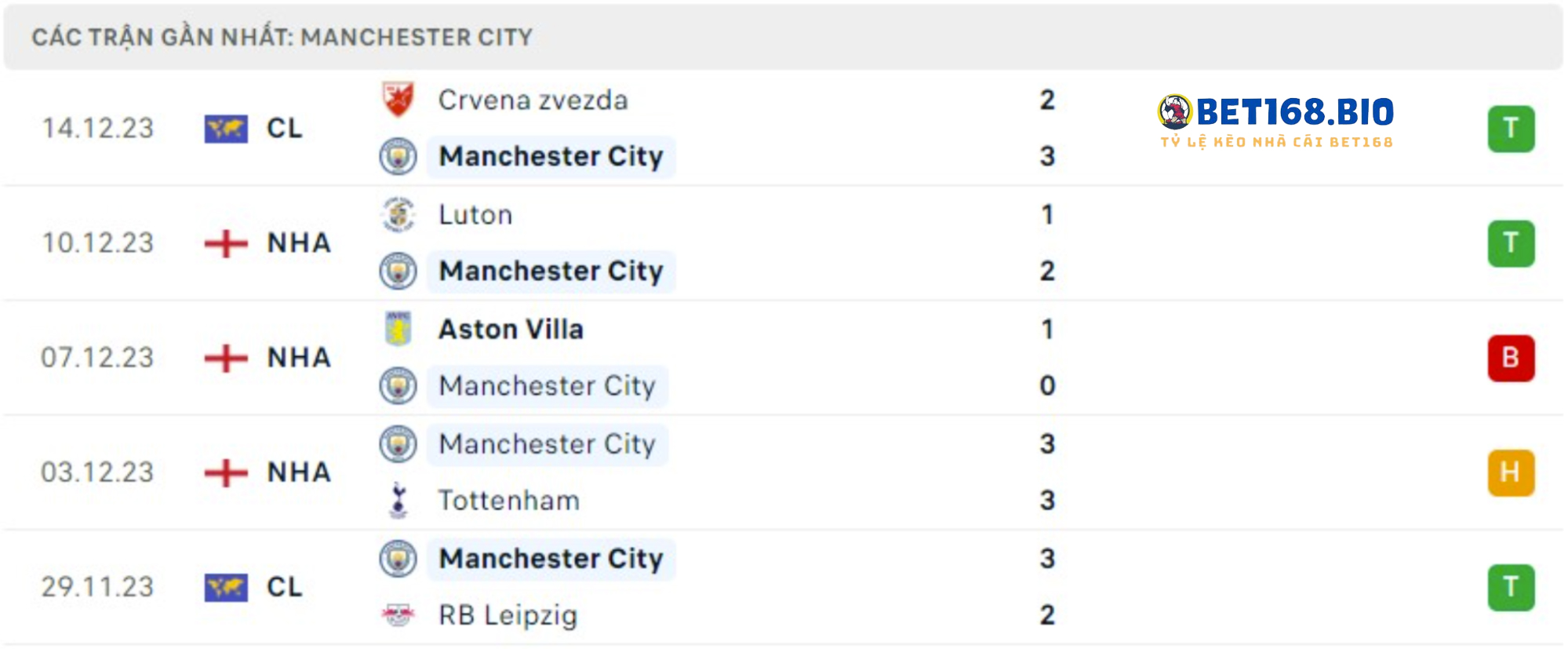Click the green T badge for 14.12.23
The width and height of the screenshot is (1568, 649).
[1511, 129]
